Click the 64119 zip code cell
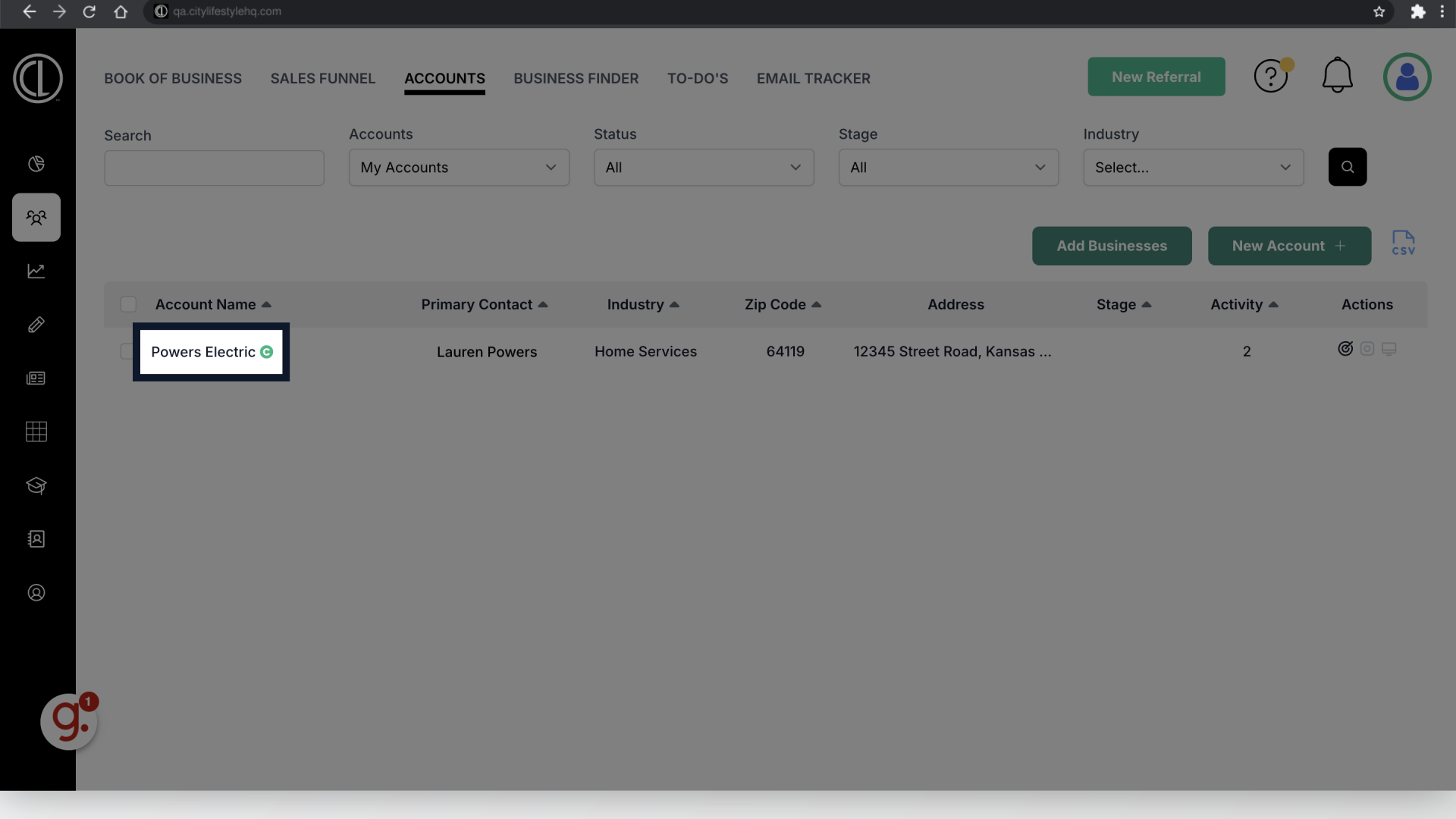1456x819 pixels. tap(785, 352)
